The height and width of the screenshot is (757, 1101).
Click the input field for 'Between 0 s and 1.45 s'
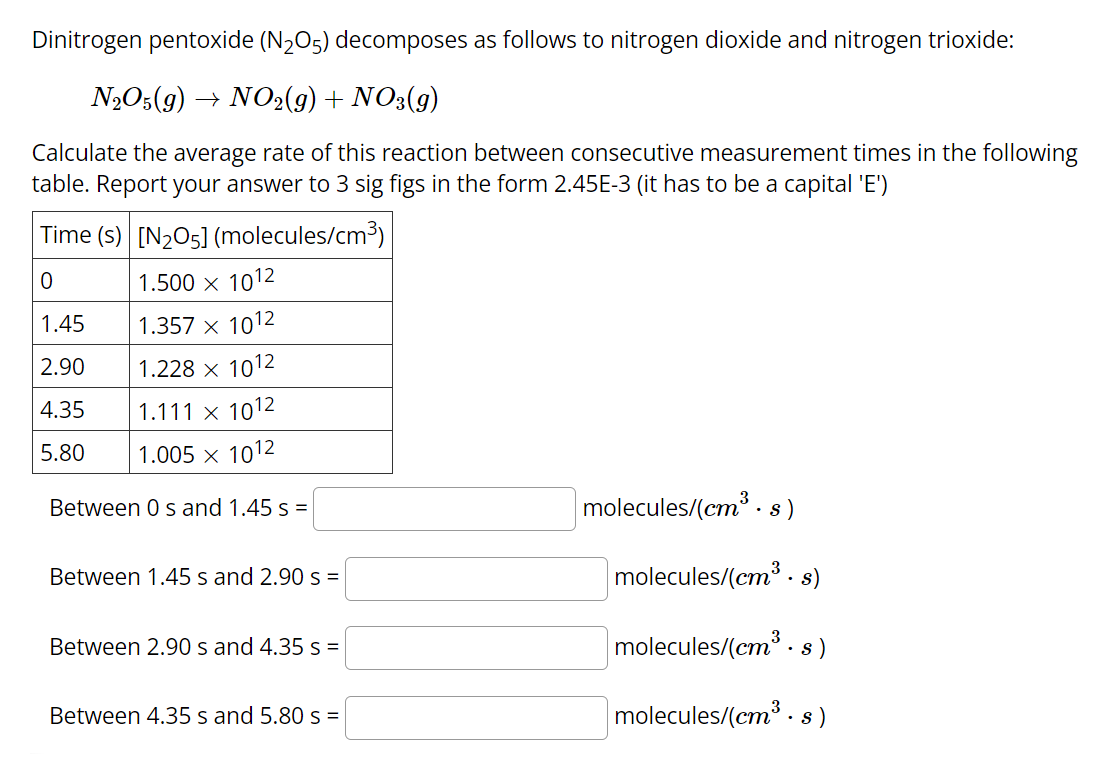443,509
